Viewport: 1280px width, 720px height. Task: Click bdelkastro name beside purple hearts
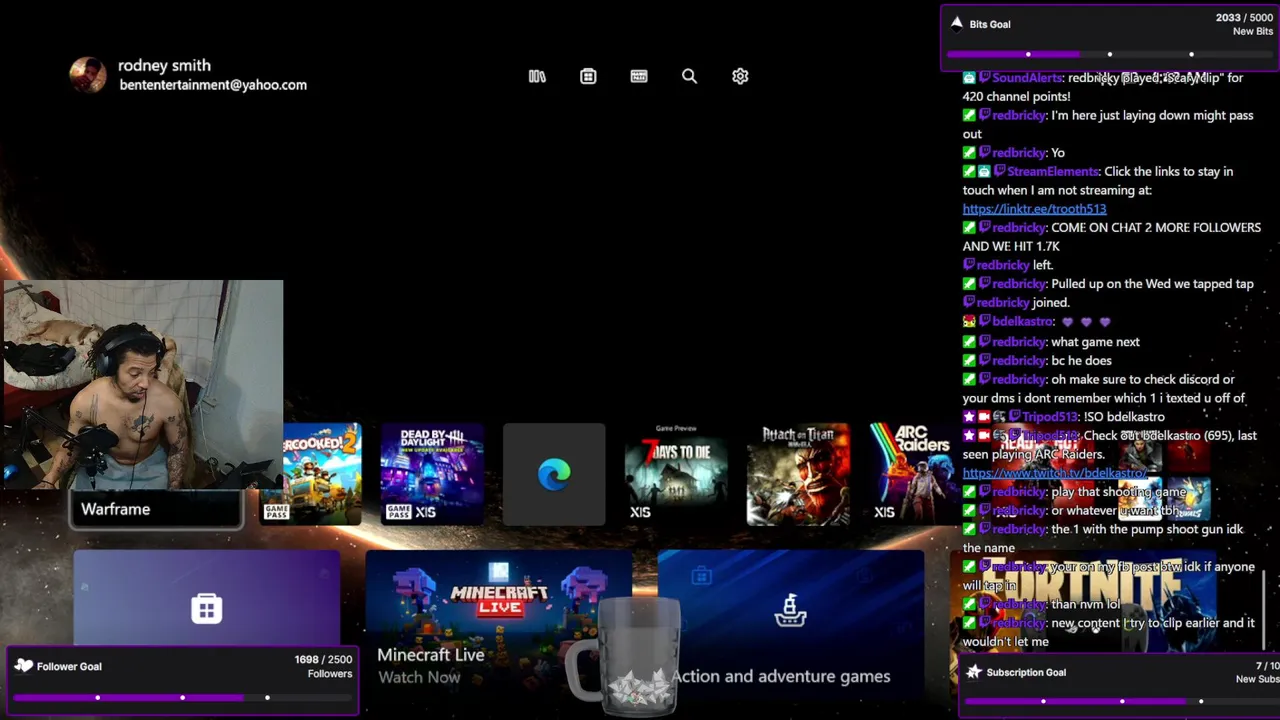[x=1023, y=322]
